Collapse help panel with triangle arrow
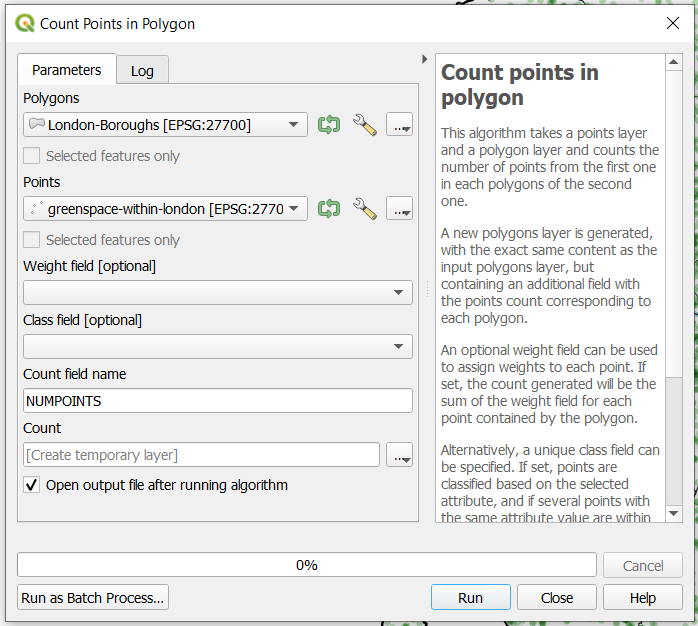Image resolution: width=698 pixels, height=626 pixels. pos(424,59)
